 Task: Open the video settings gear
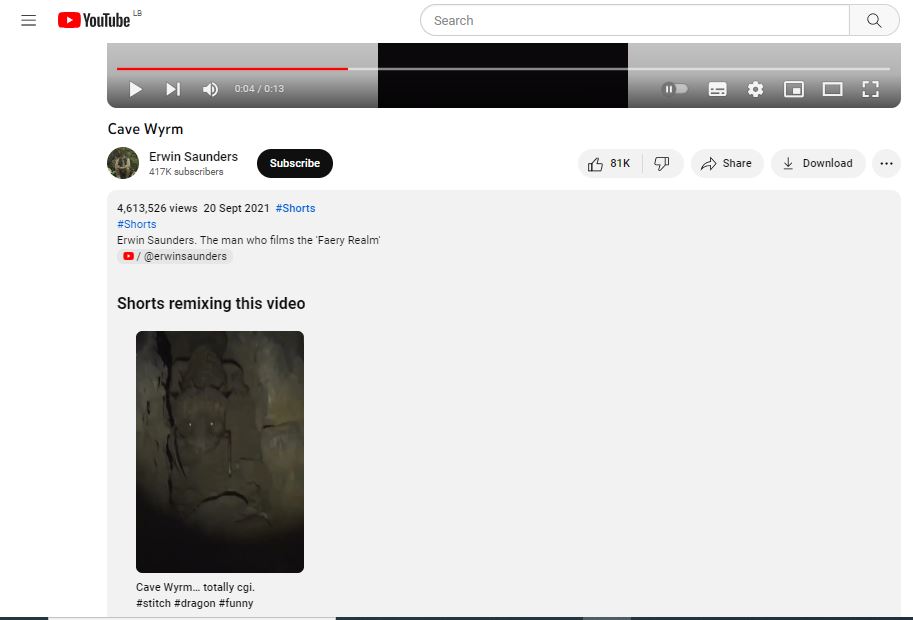coord(755,89)
